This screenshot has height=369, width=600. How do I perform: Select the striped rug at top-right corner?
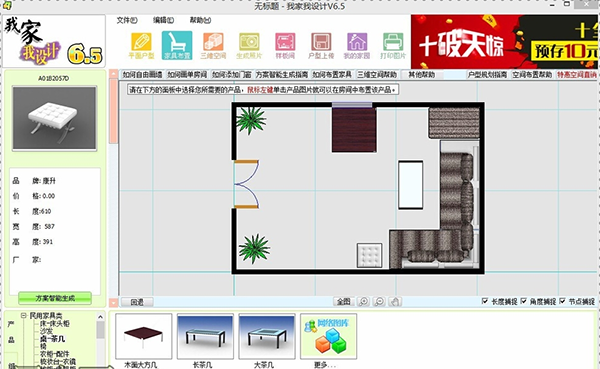point(454,122)
